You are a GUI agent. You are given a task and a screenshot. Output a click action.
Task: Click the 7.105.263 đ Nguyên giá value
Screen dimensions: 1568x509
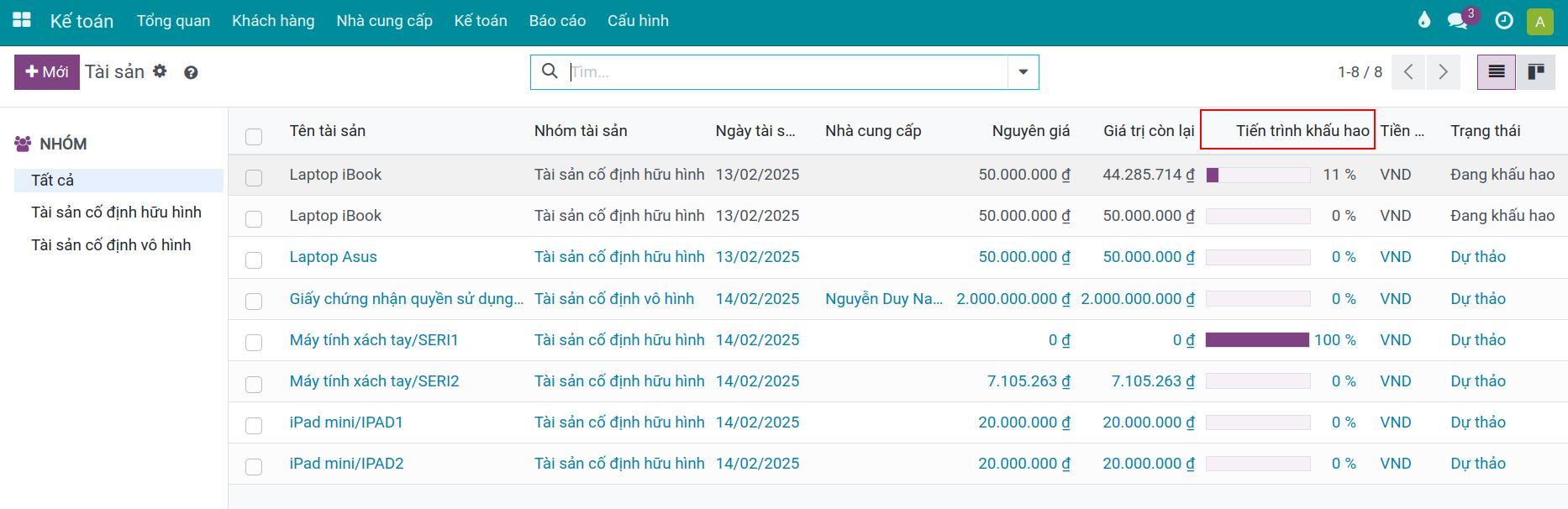point(1029,381)
